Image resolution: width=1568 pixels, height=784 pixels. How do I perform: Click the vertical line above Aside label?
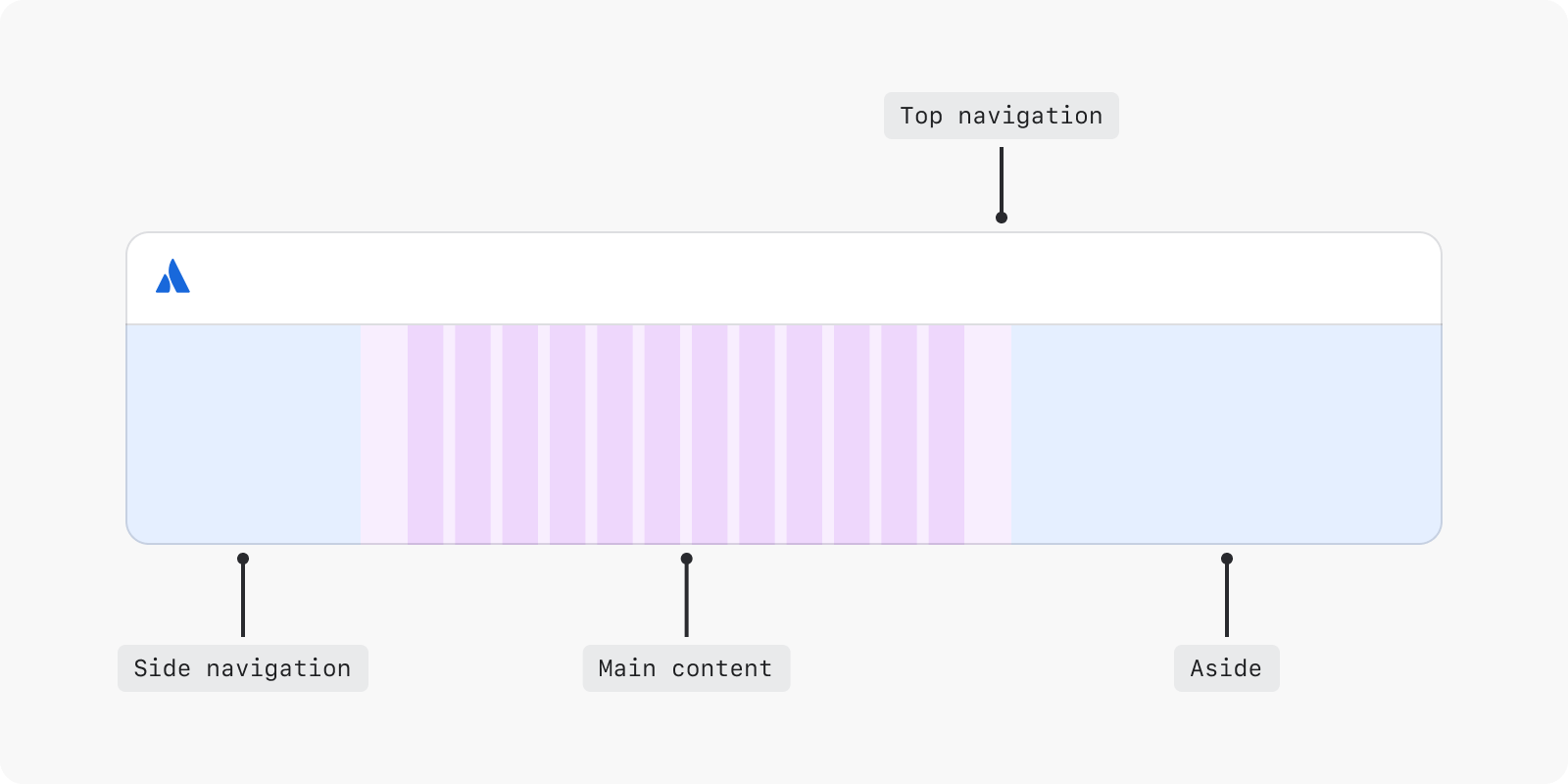point(1226,600)
